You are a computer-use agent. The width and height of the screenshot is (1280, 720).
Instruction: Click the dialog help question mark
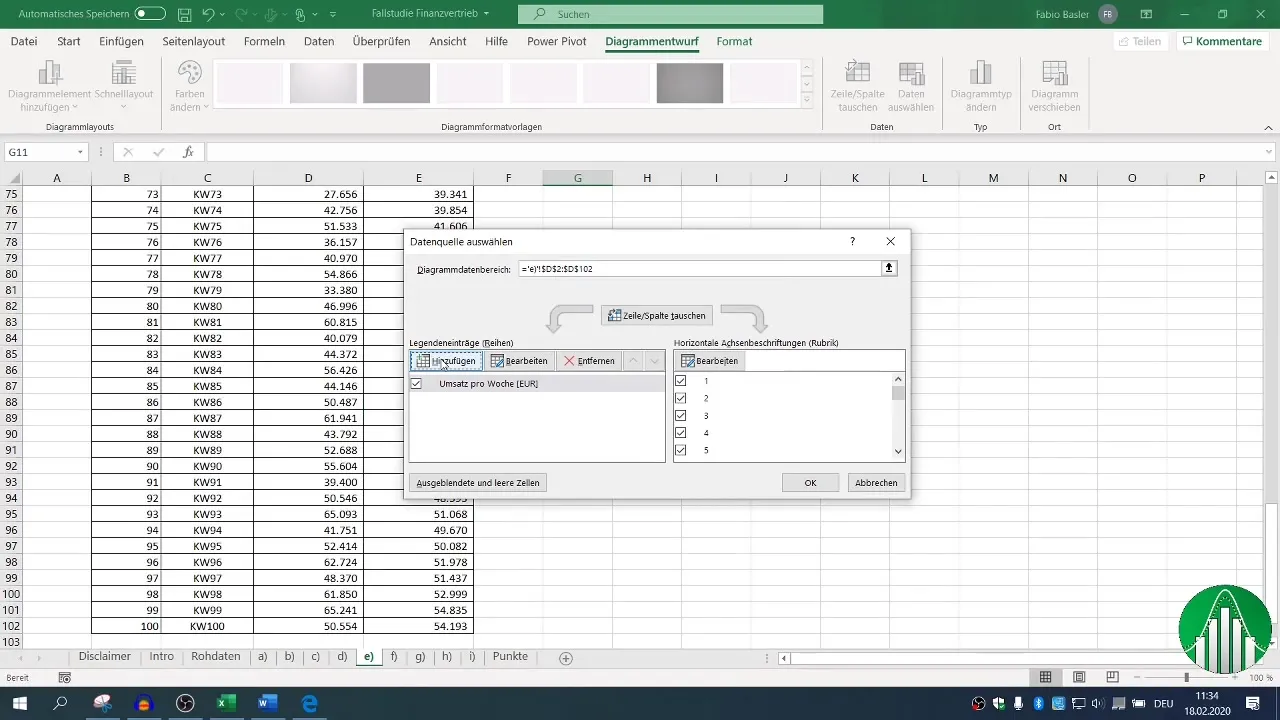pyautogui.click(x=852, y=242)
